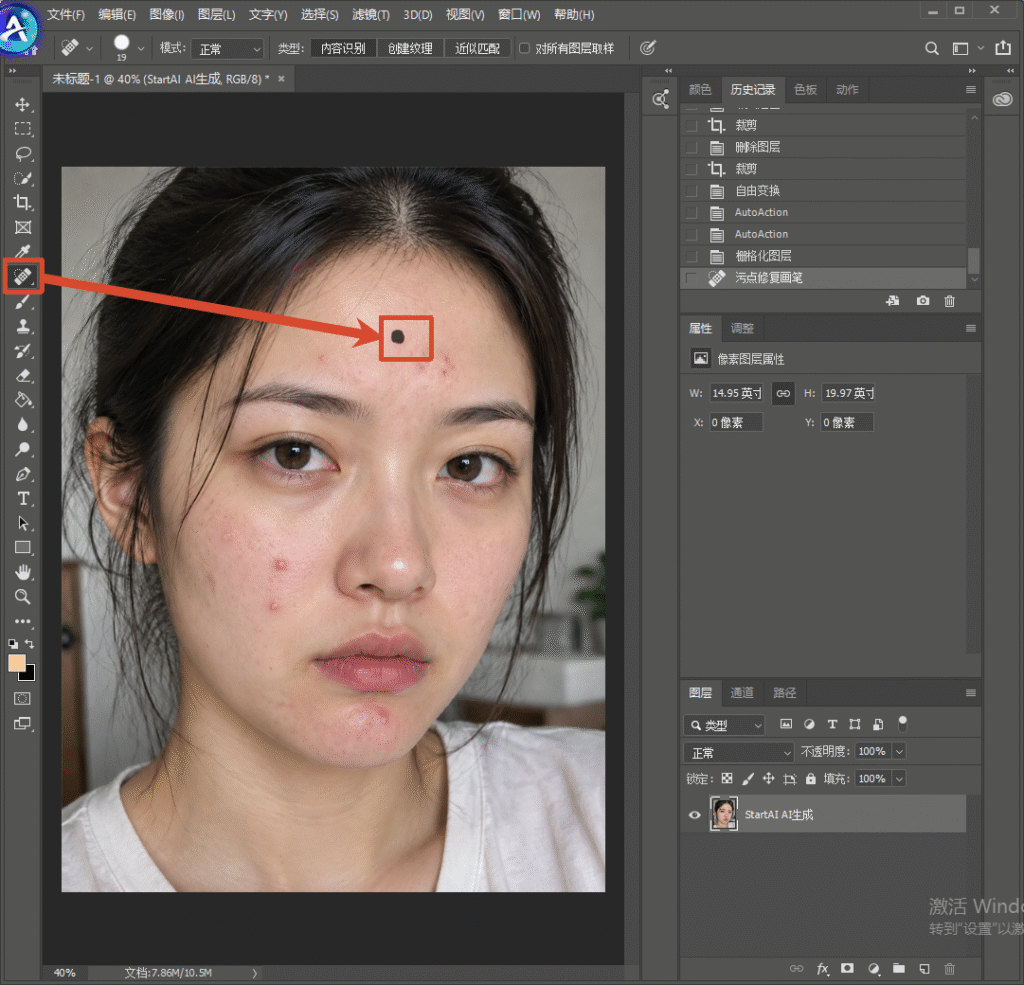Viewport: 1024px width, 985px height.
Task: Choose 近似匹配 type button
Action: tap(477, 48)
